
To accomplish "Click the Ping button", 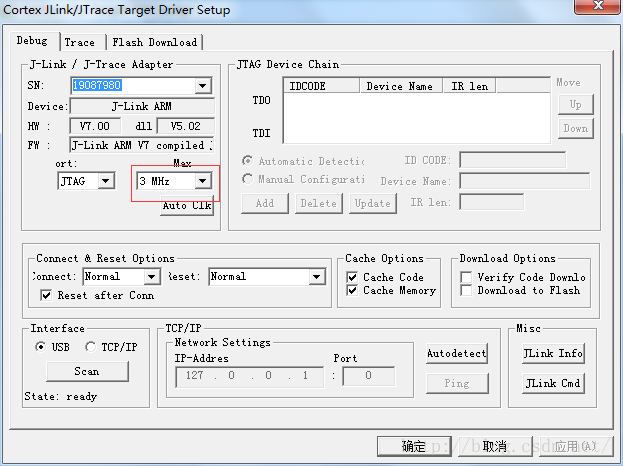I will point(457,383).
